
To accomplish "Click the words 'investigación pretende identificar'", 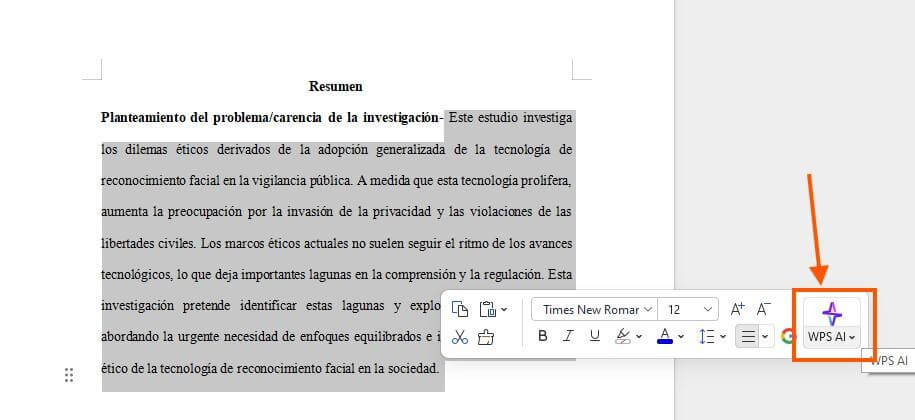I will point(198,306).
